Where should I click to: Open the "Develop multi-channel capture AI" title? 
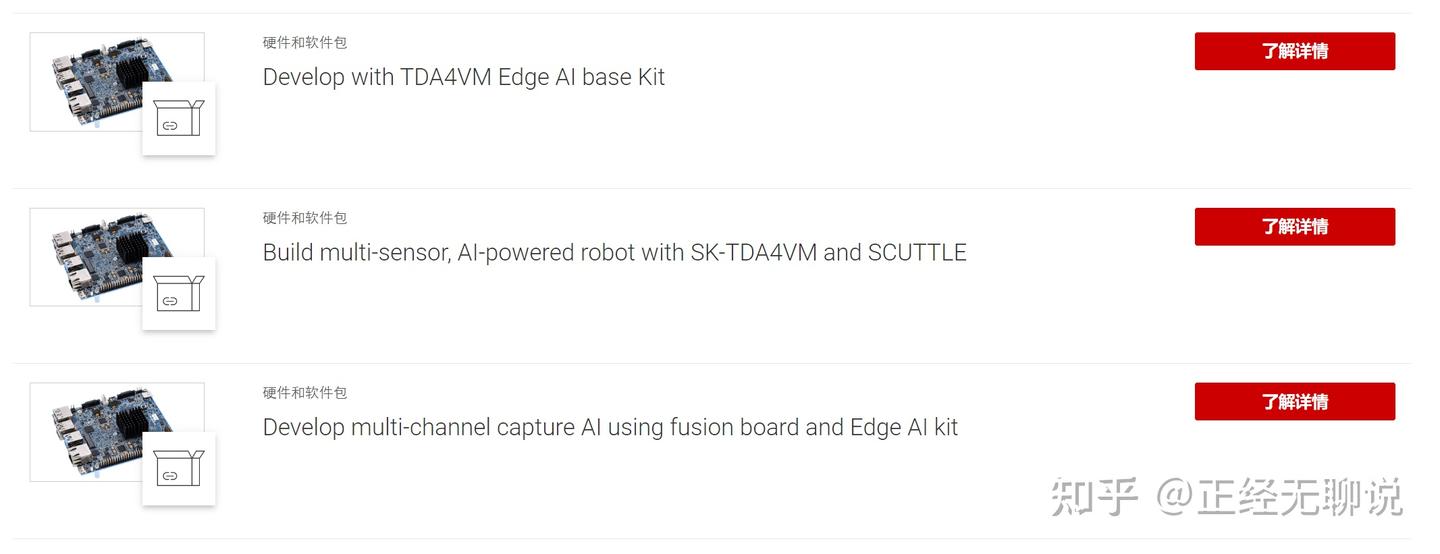click(x=610, y=427)
